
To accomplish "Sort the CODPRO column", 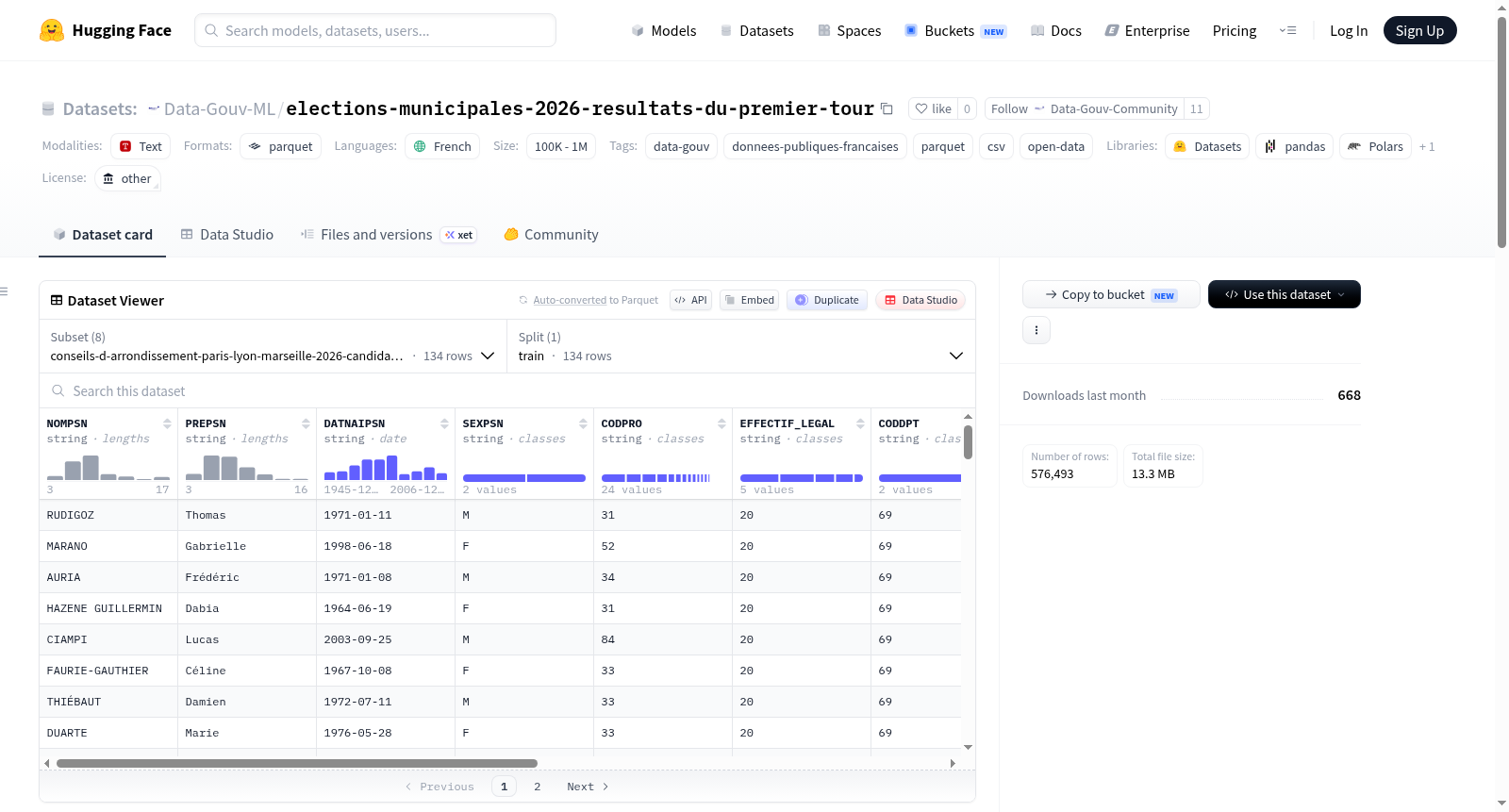I will [721, 423].
